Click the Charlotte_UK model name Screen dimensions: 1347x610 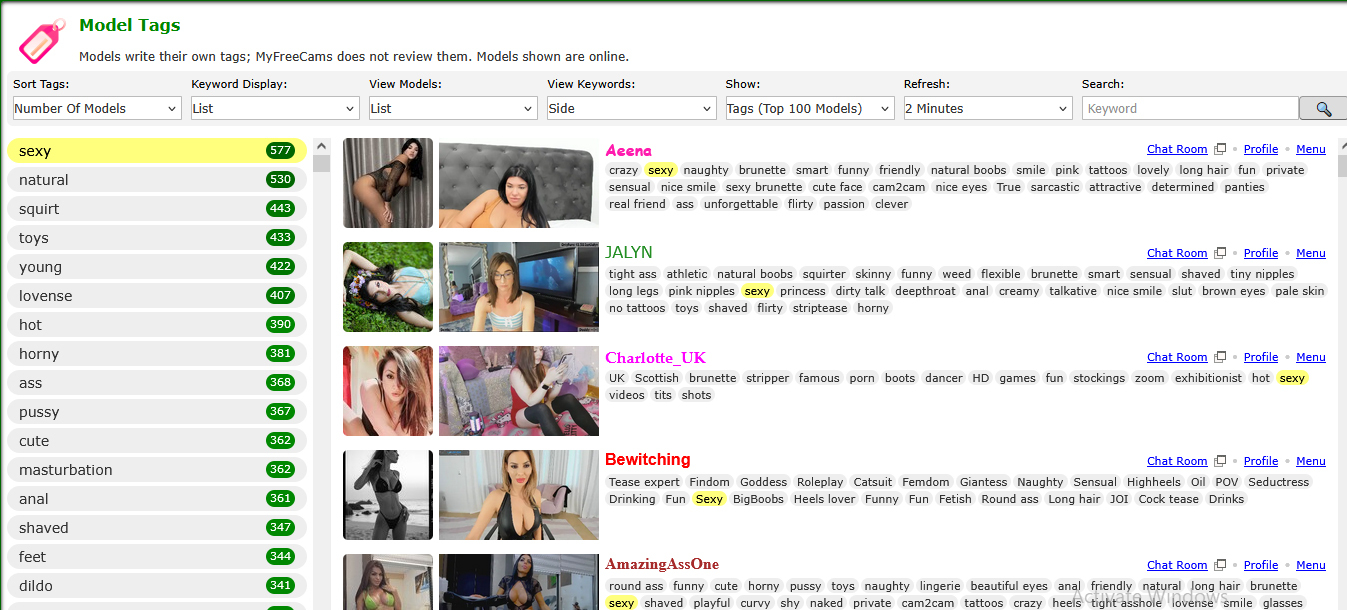point(655,358)
